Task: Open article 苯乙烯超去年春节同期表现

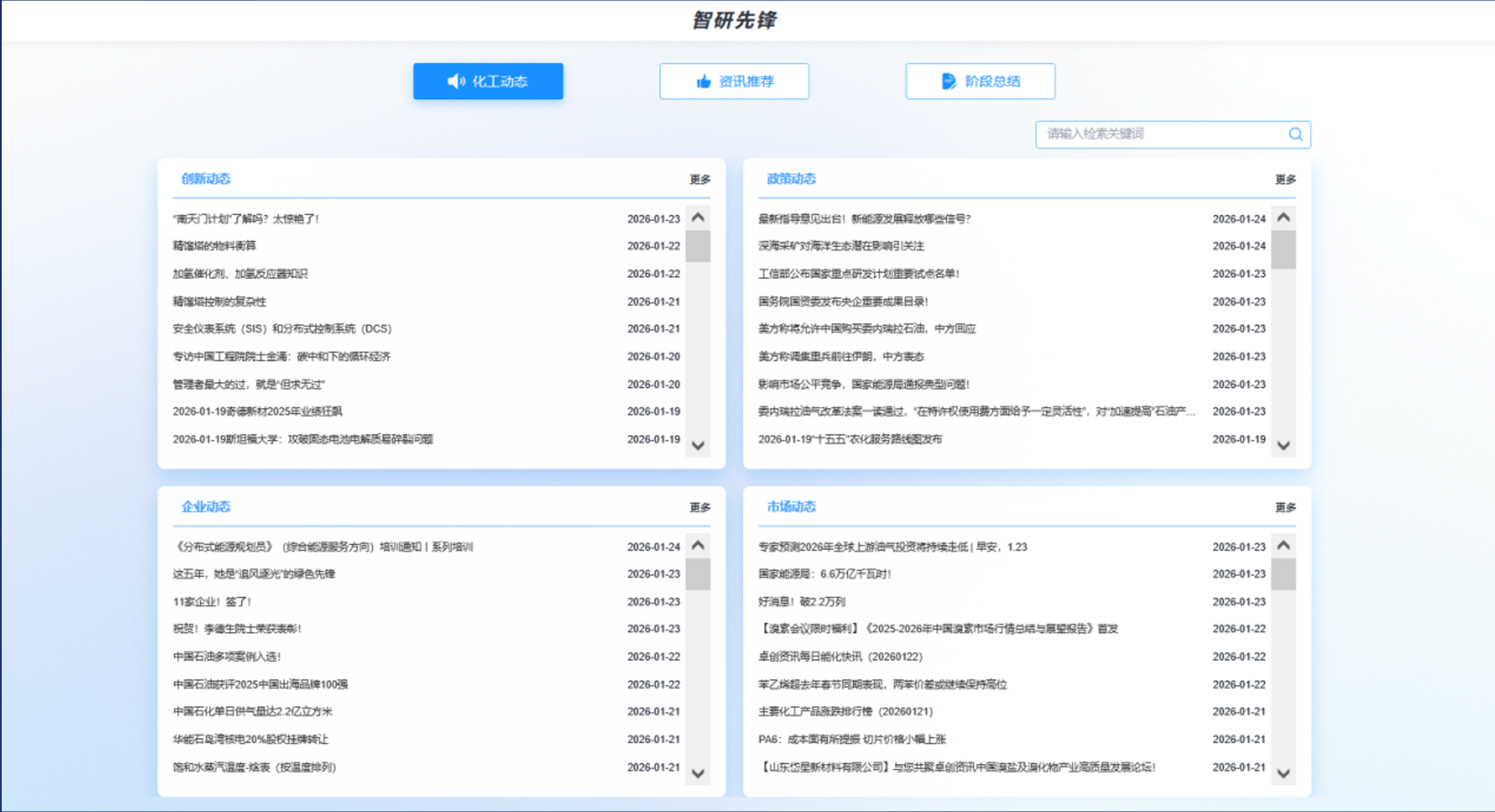Action: click(882, 684)
